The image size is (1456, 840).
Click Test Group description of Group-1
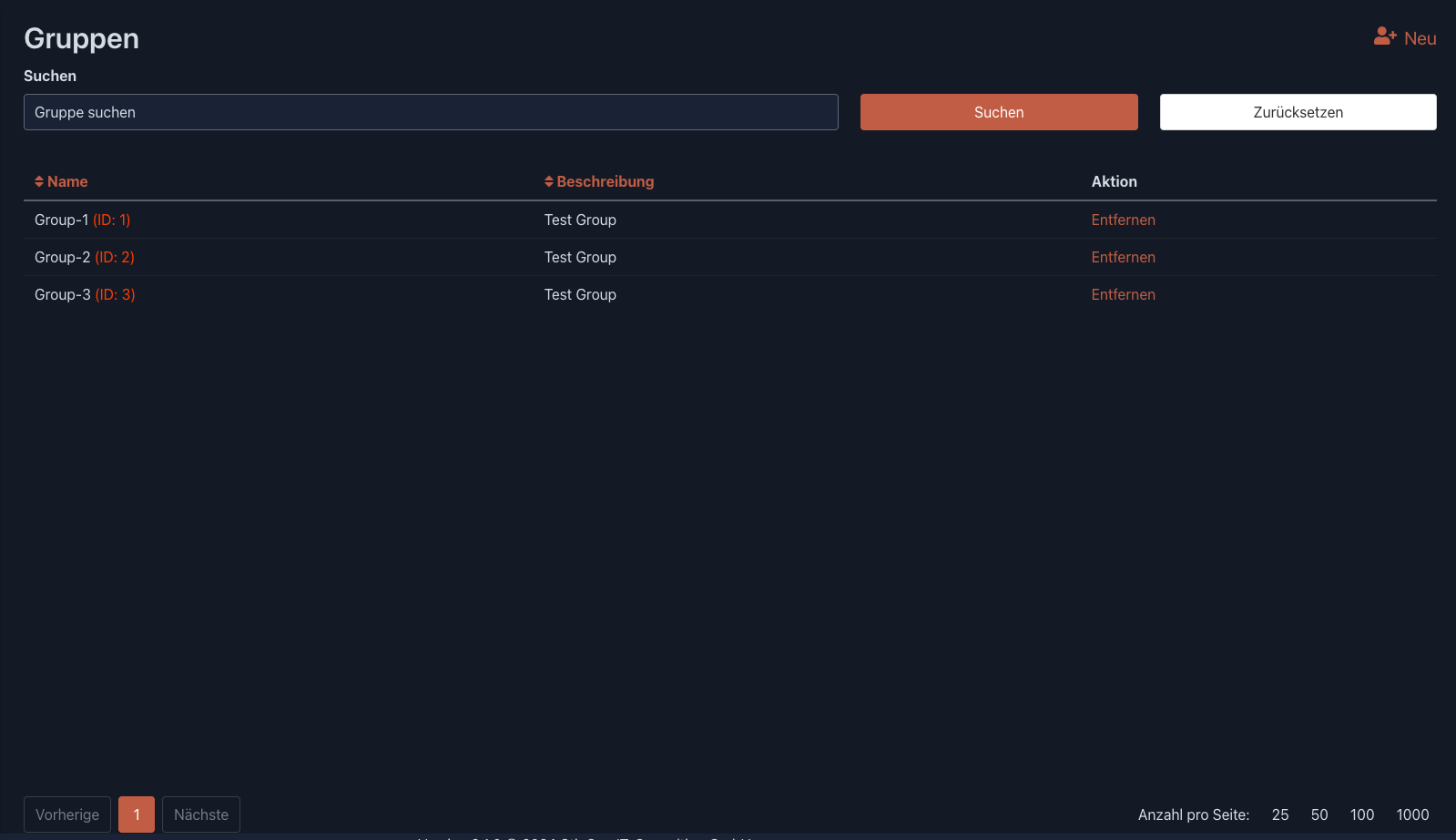pos(580,220)
